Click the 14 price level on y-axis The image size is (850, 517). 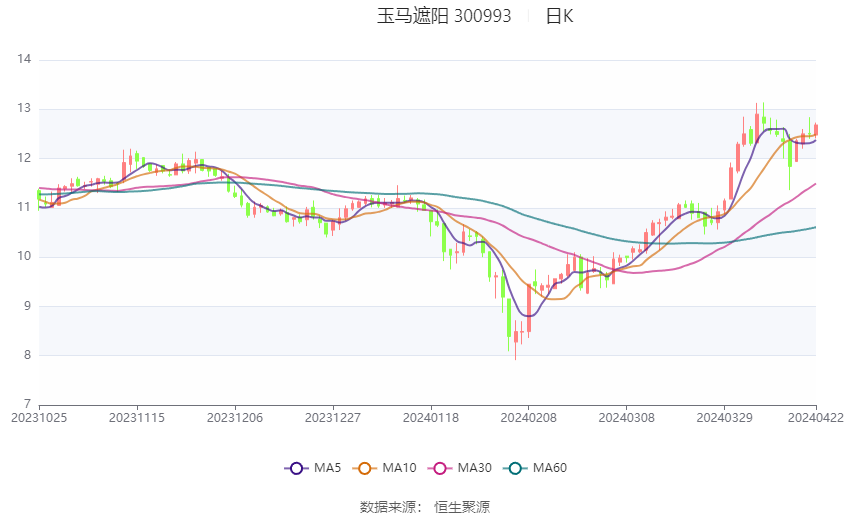pos(25,59)
